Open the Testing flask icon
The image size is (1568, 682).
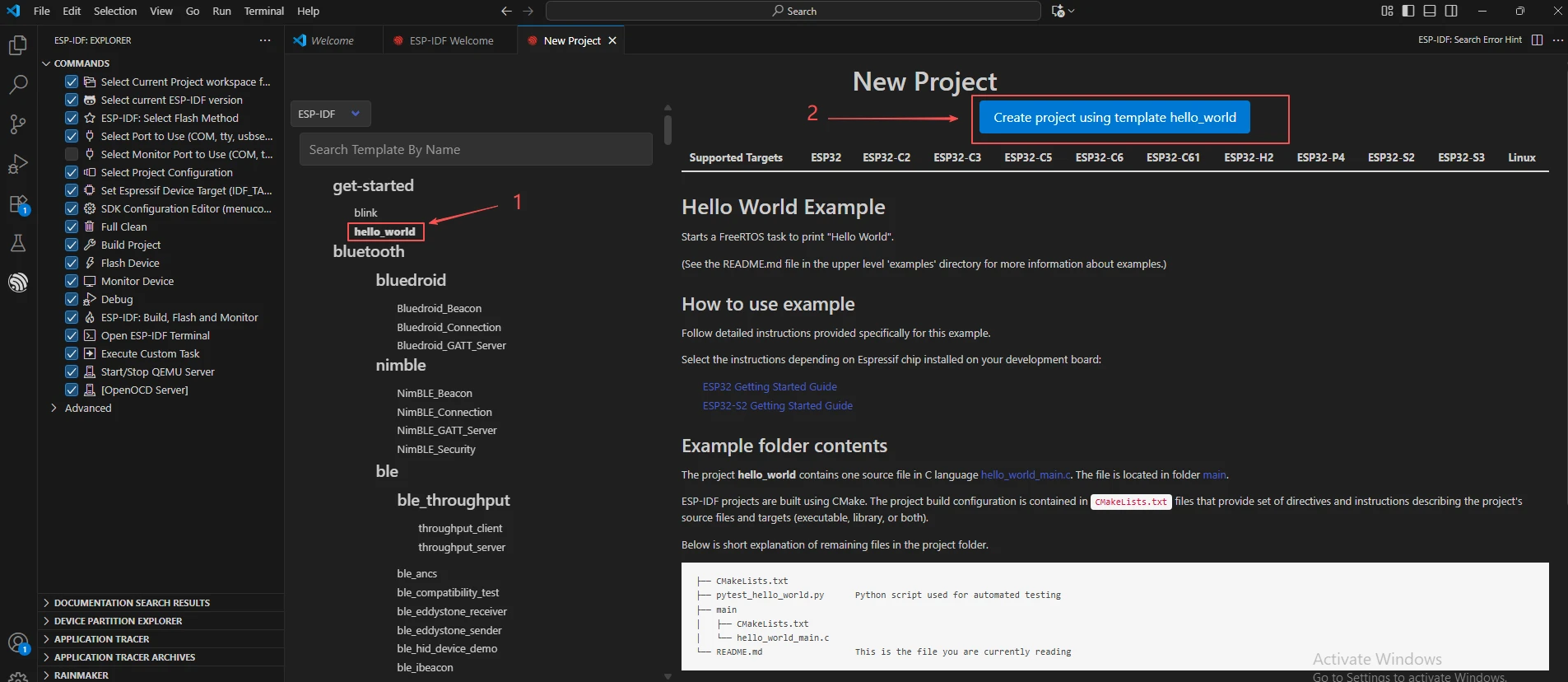pyautogui.click(x=17, y=243)
